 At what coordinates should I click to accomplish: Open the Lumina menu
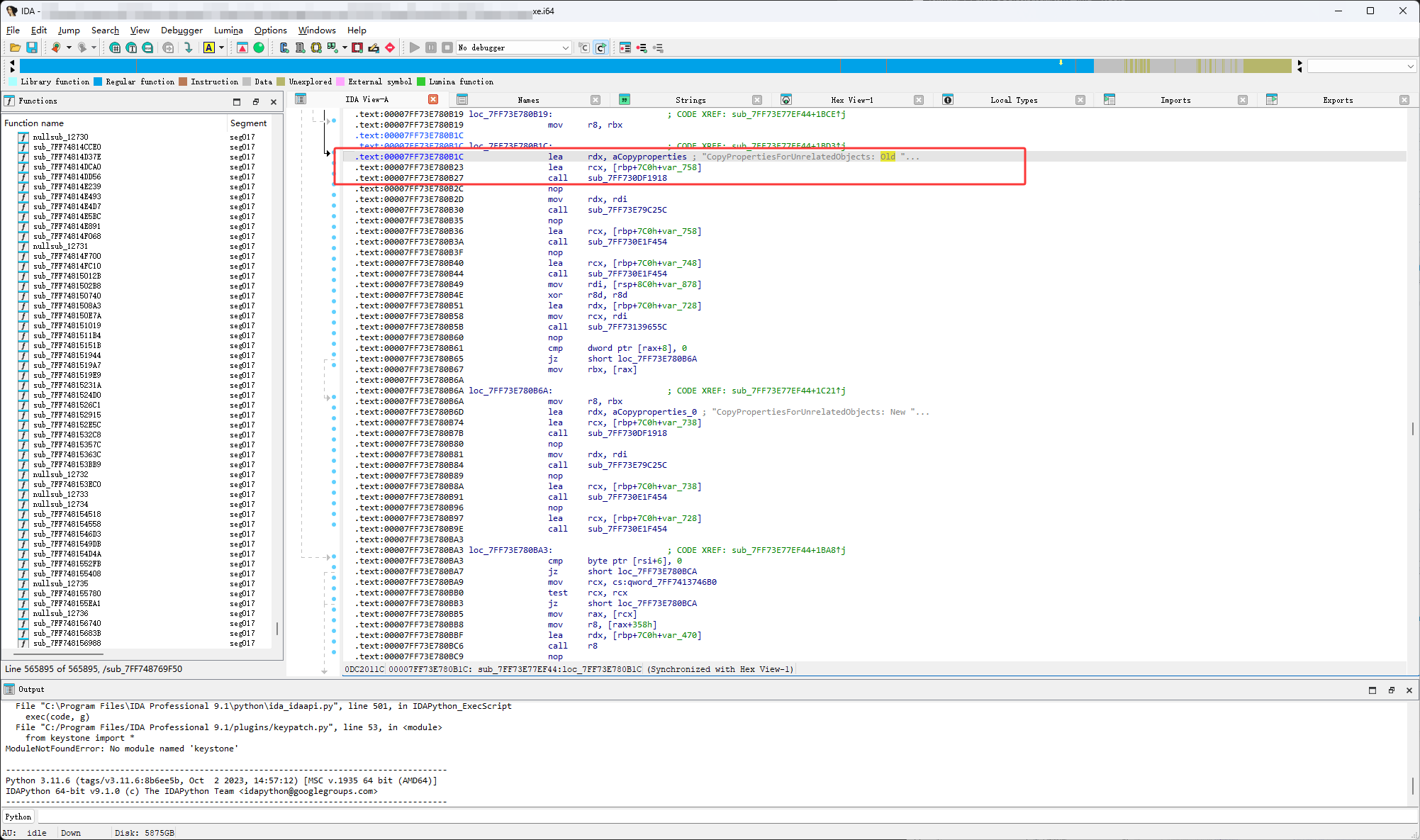228,30
